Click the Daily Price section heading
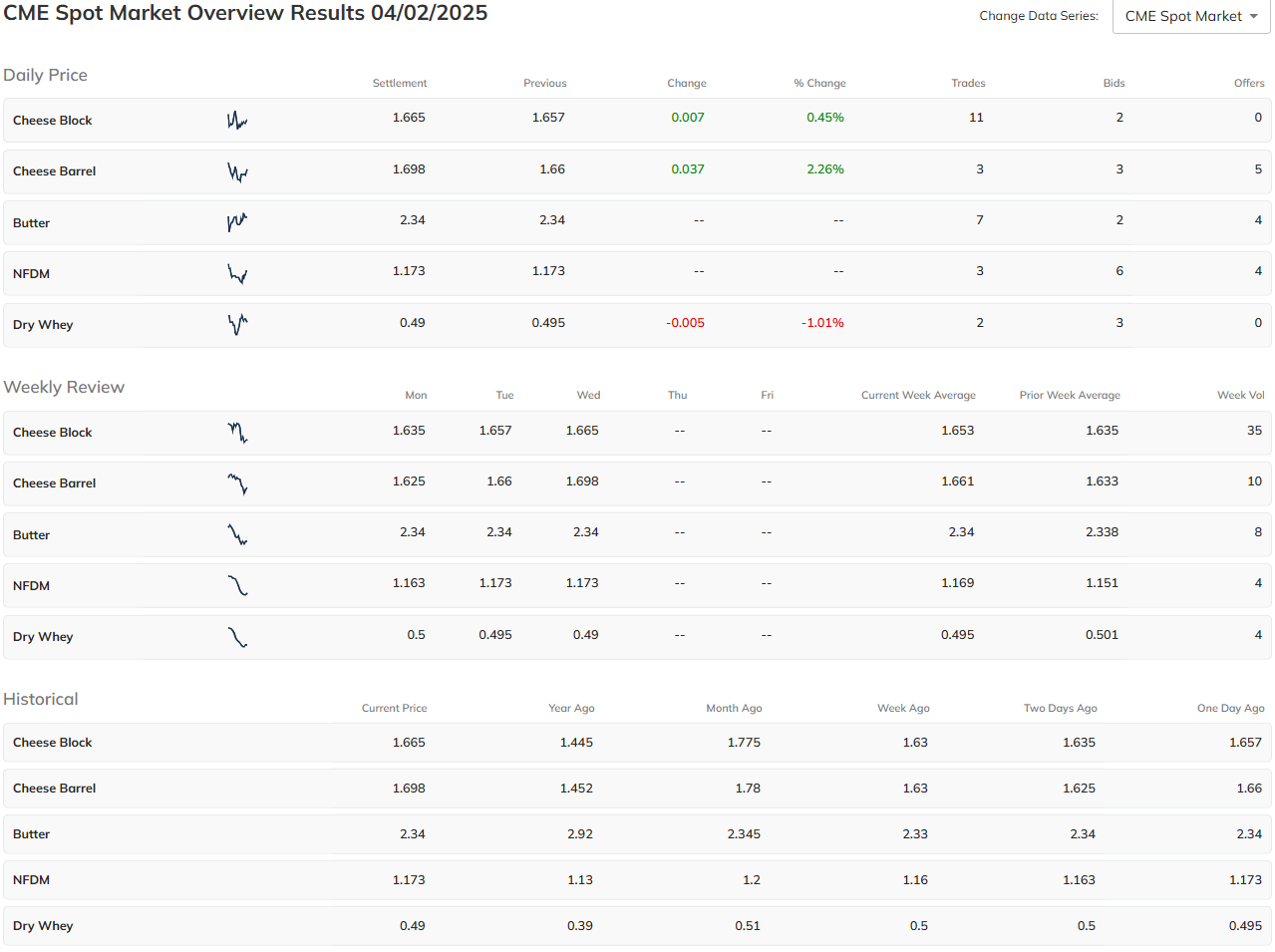Screen dimensions: 1275x952 pyautogui.click(x=45, y=75)
